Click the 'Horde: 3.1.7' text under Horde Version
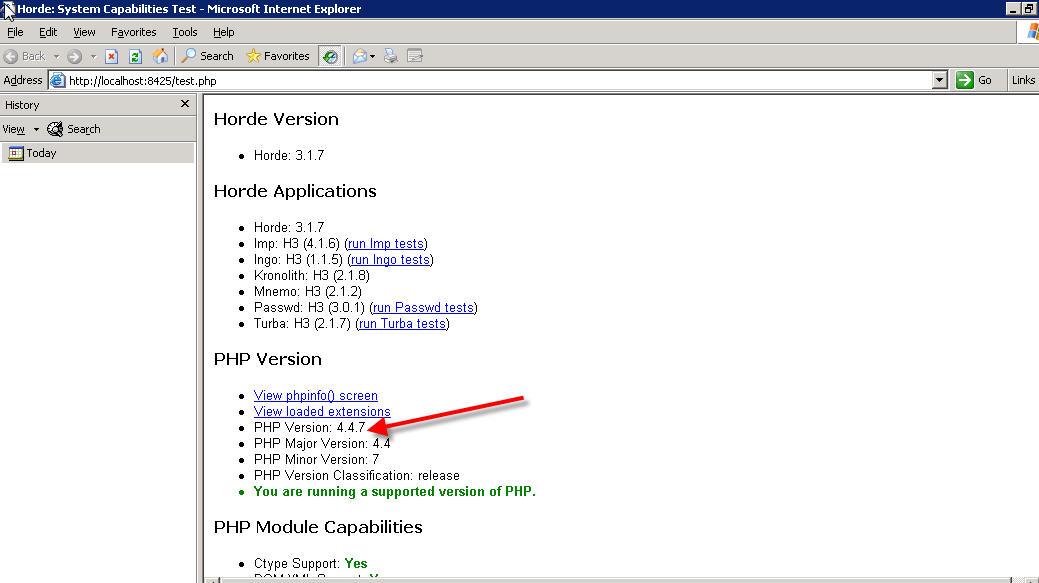1039x583 pixels. [289, 155]
